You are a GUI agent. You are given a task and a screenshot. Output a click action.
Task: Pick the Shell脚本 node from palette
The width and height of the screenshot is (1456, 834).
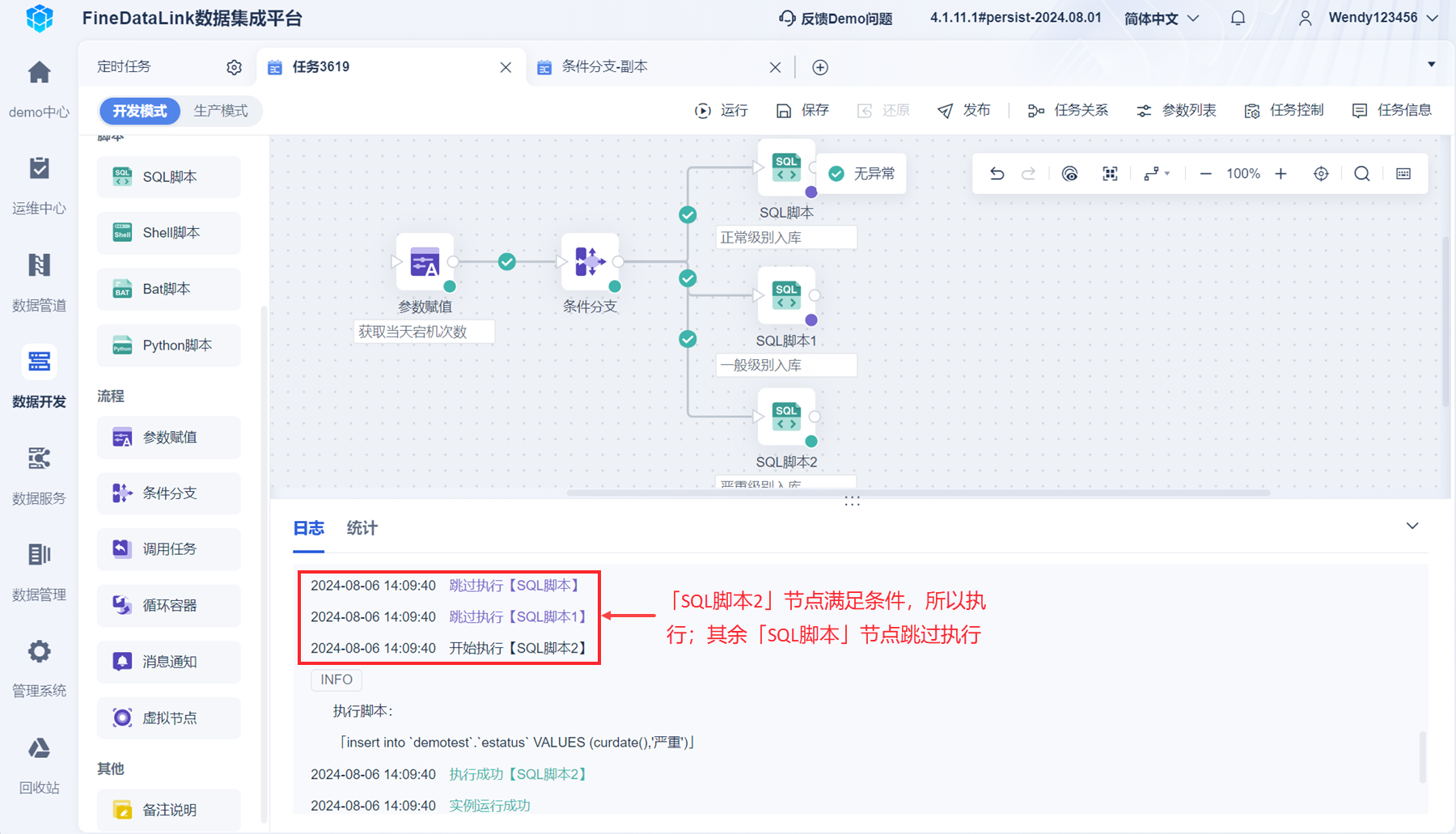coord(169,233)
